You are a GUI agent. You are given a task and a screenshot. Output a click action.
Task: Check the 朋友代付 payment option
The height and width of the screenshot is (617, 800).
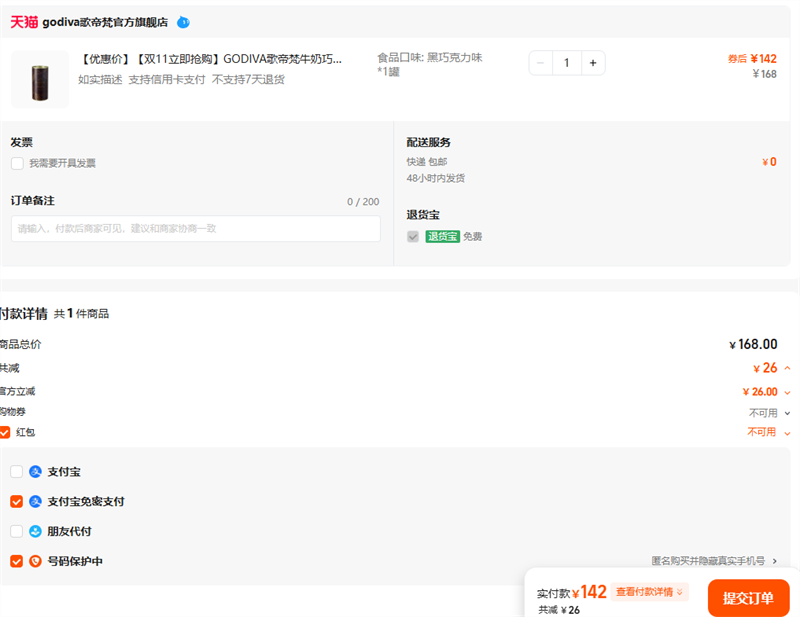pos(16,531)
